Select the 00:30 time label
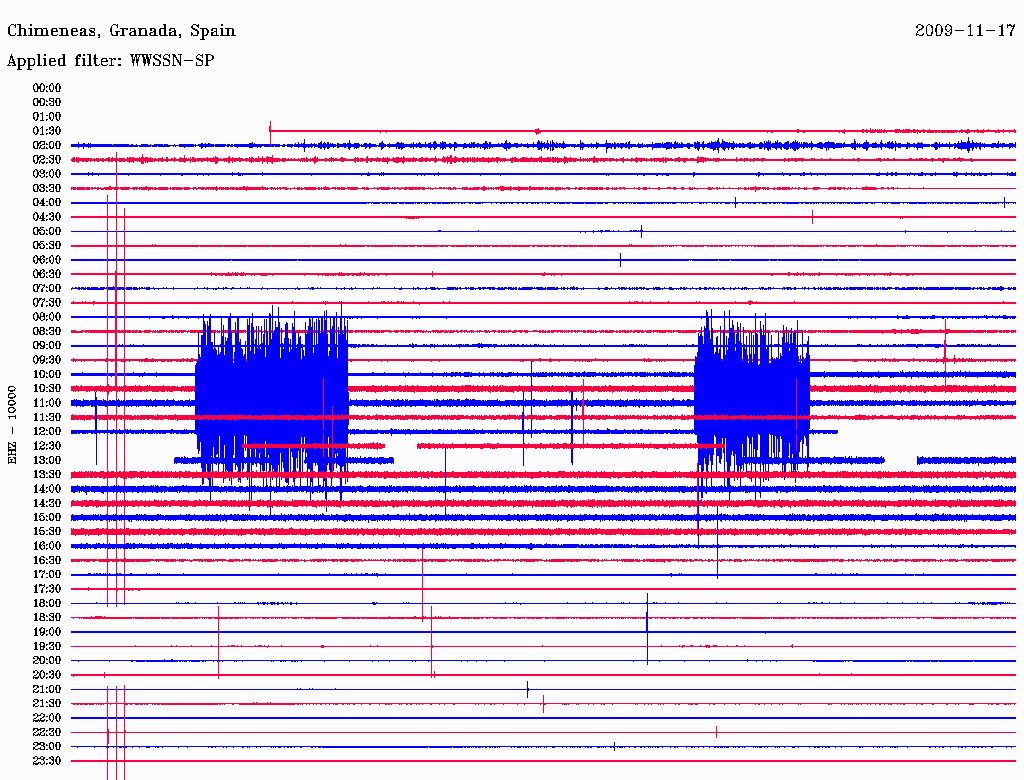The width and height of the screenshot is (1024, 780). coord(47,103)
